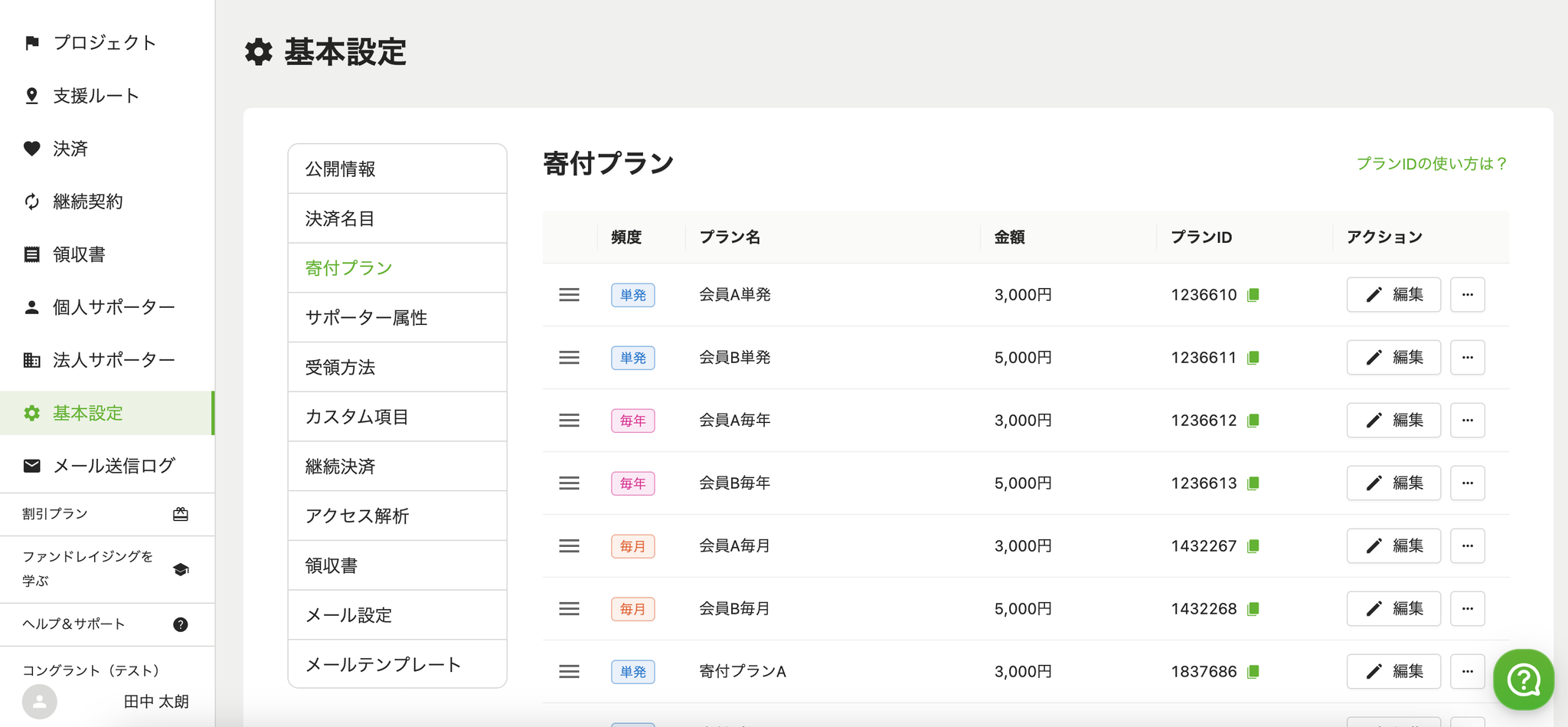Image resolution: width=1568 pixels, height=727 pixels.
Task: Click graduation cap icon for ファンドレイジングを学ぶ
Action: pyautogui.click(x=181, y=569)
